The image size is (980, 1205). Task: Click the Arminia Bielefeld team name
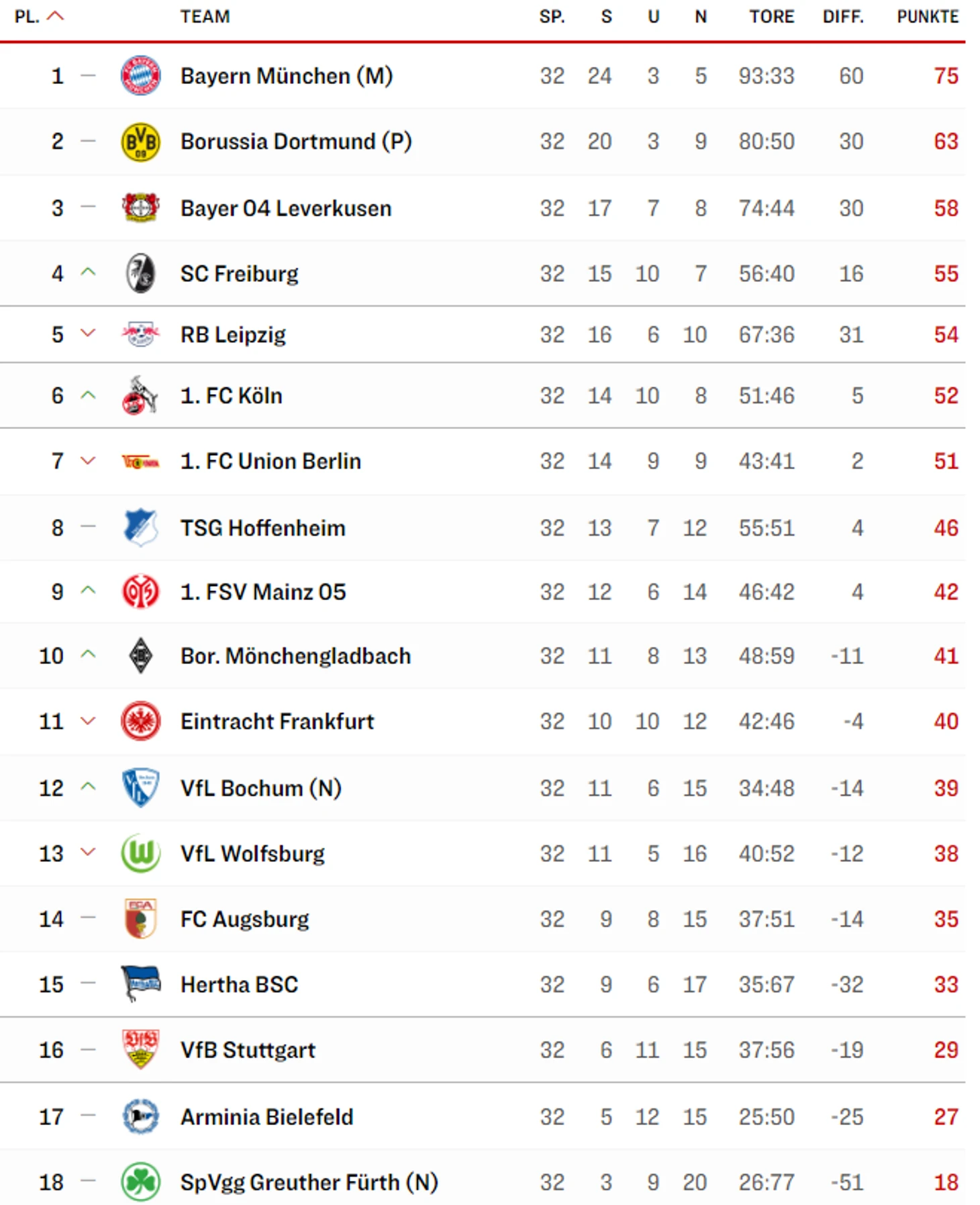click(x=266, y=1116)
